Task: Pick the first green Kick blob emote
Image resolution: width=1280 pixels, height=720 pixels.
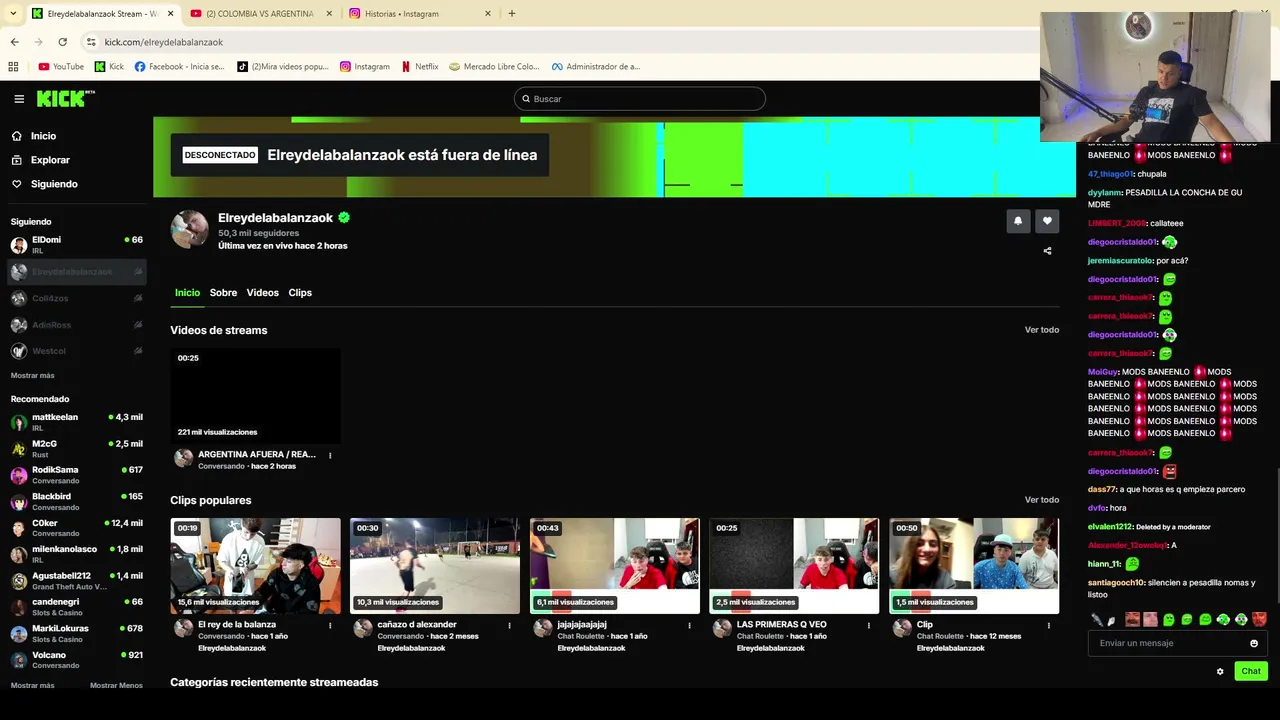Action: [1168, 620]
